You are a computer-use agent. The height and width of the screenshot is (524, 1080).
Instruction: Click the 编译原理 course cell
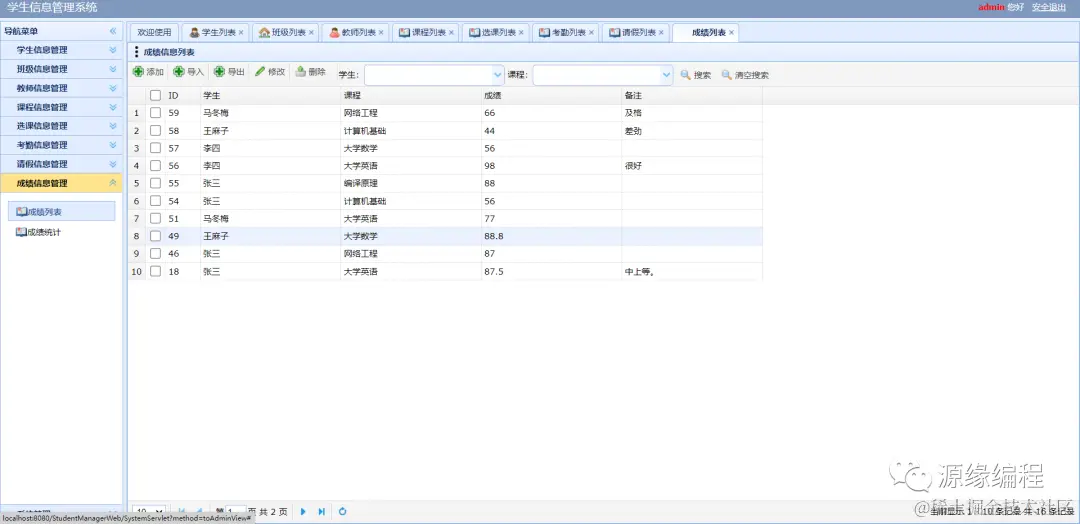pos(411,183)
